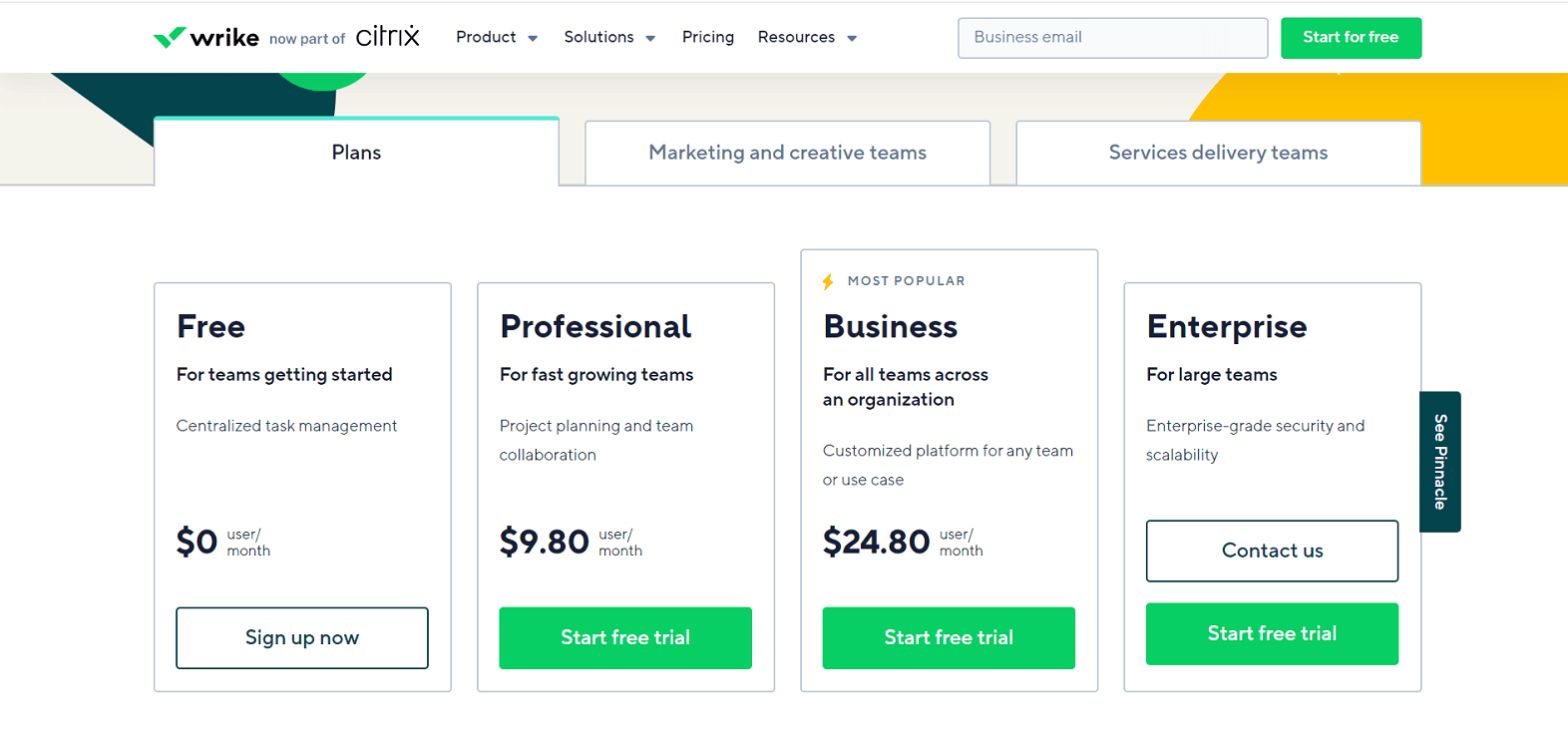The image size is (1568, 748).
Task: Click 'Project planning and team collaboration' text
Action: 596,440
